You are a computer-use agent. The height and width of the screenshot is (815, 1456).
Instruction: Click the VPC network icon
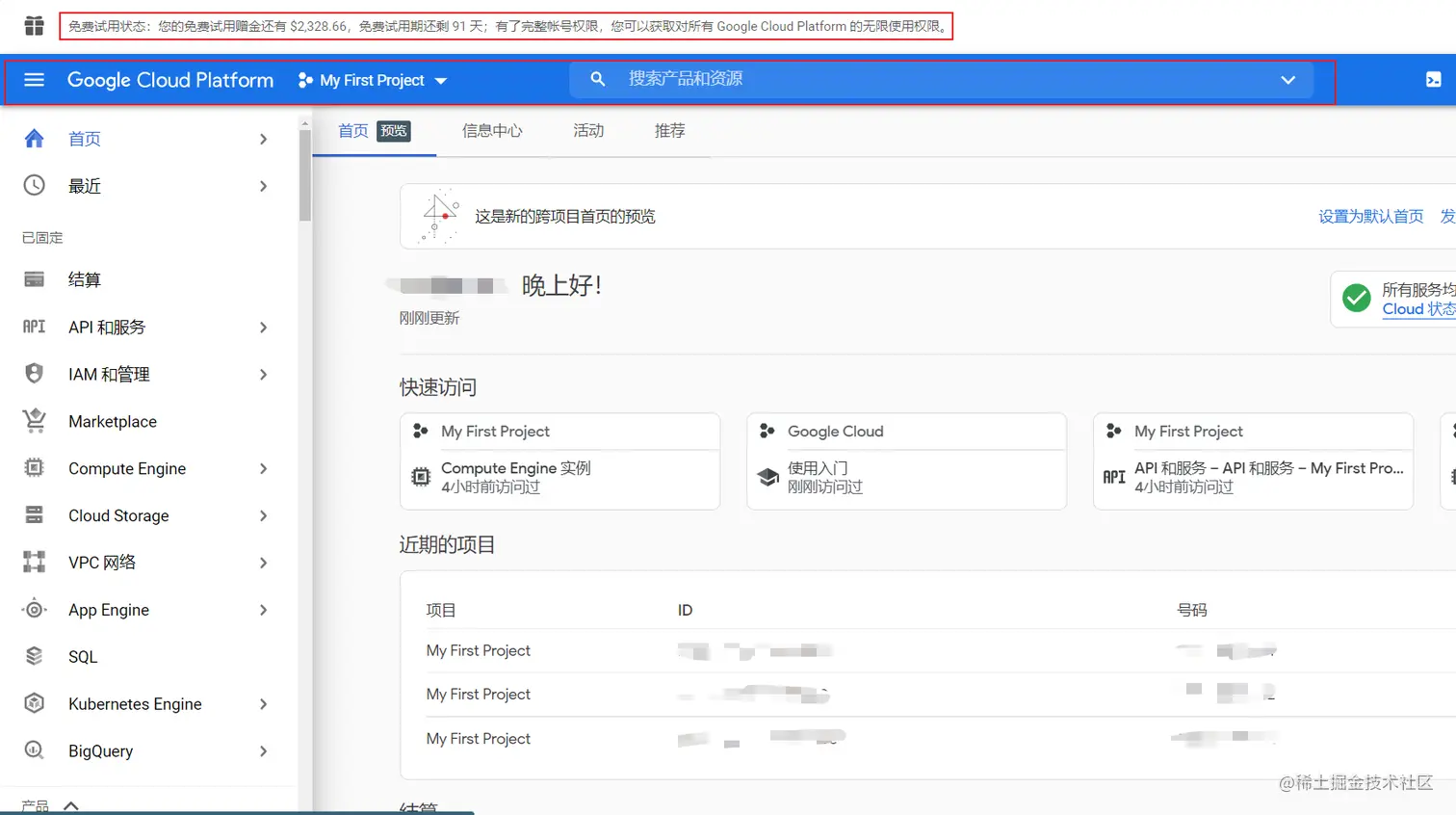click(x=34, y=562)
